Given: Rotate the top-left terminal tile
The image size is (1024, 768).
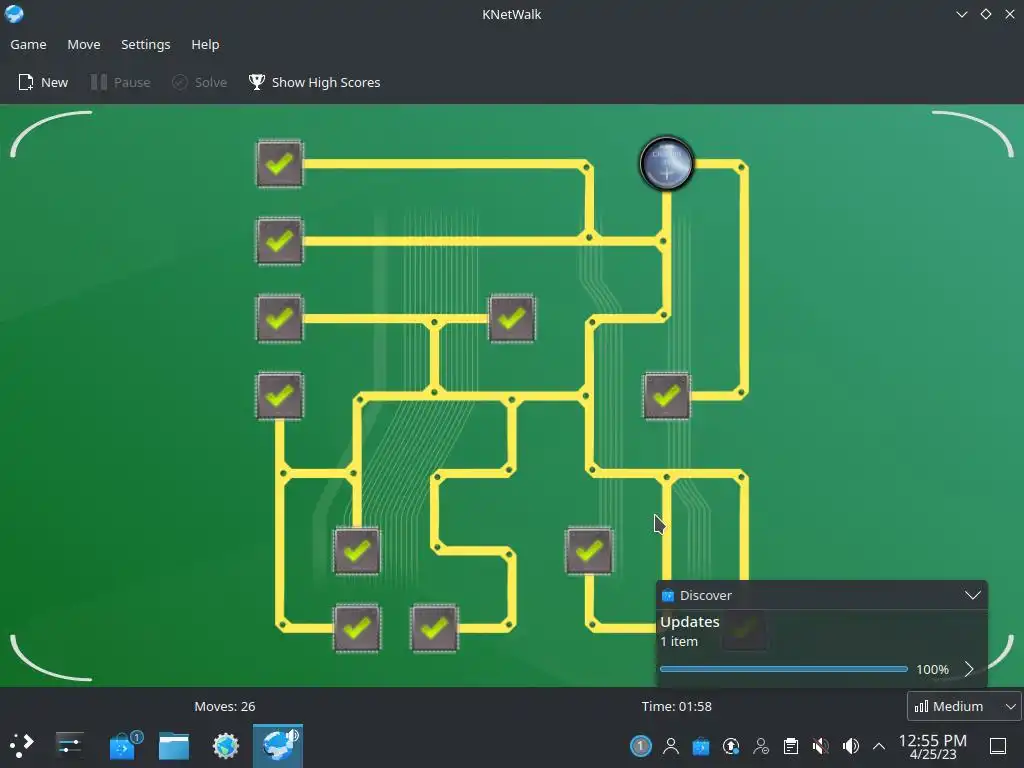Looking at the screenshot, I should [280, 163].
